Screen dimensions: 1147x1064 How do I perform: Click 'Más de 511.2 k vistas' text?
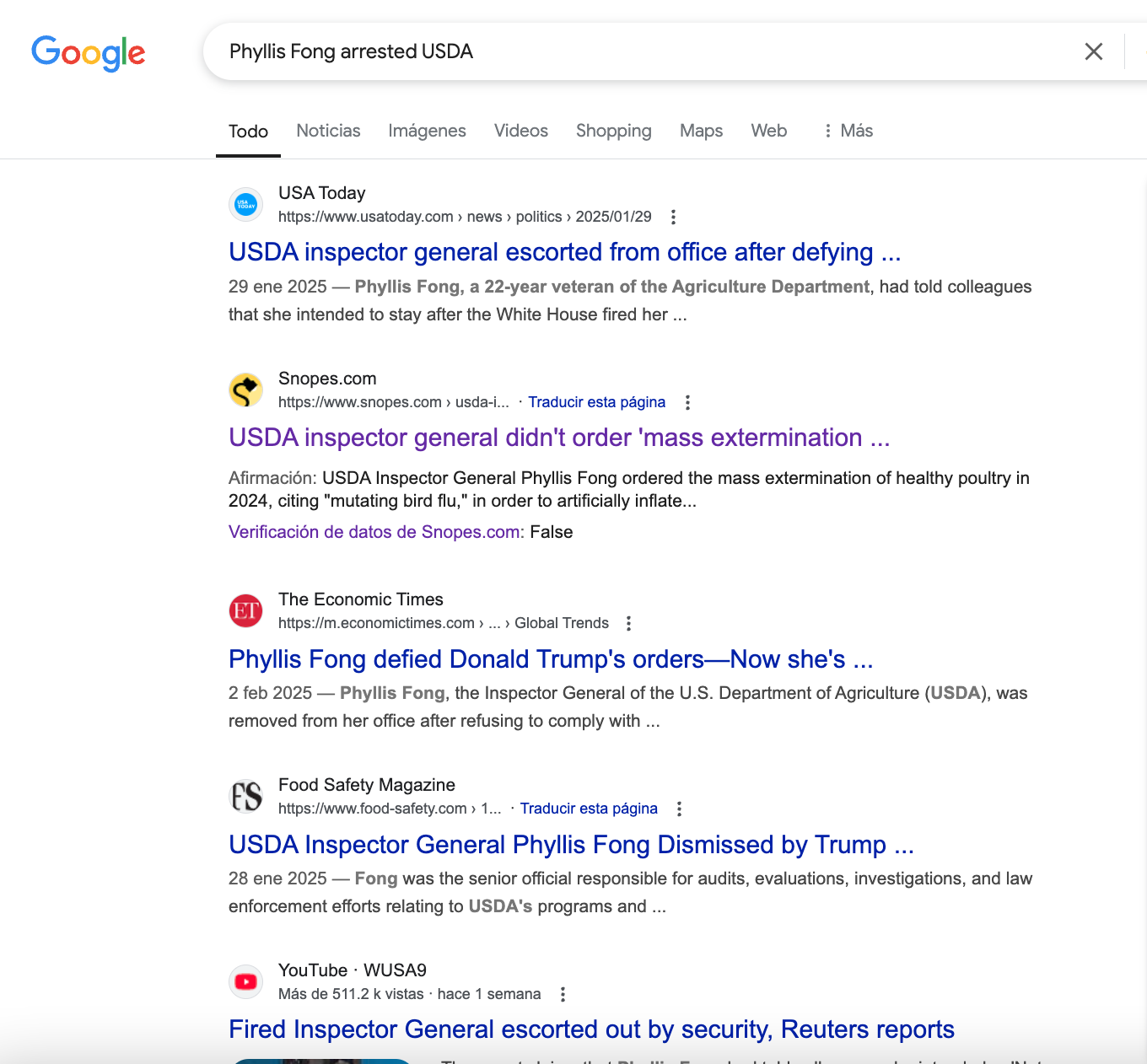tap(351, 994)
